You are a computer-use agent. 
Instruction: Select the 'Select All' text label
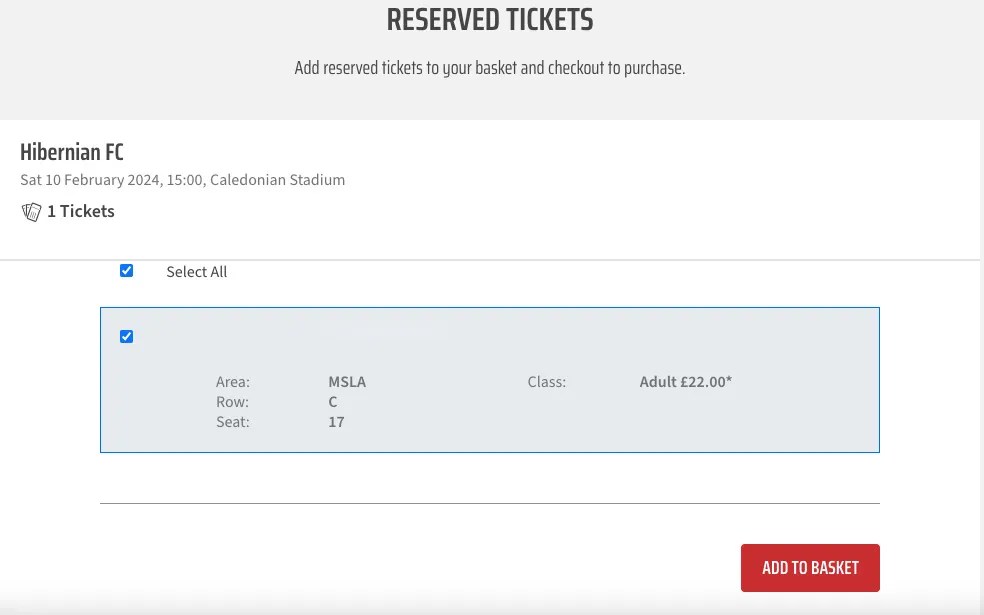196,271
